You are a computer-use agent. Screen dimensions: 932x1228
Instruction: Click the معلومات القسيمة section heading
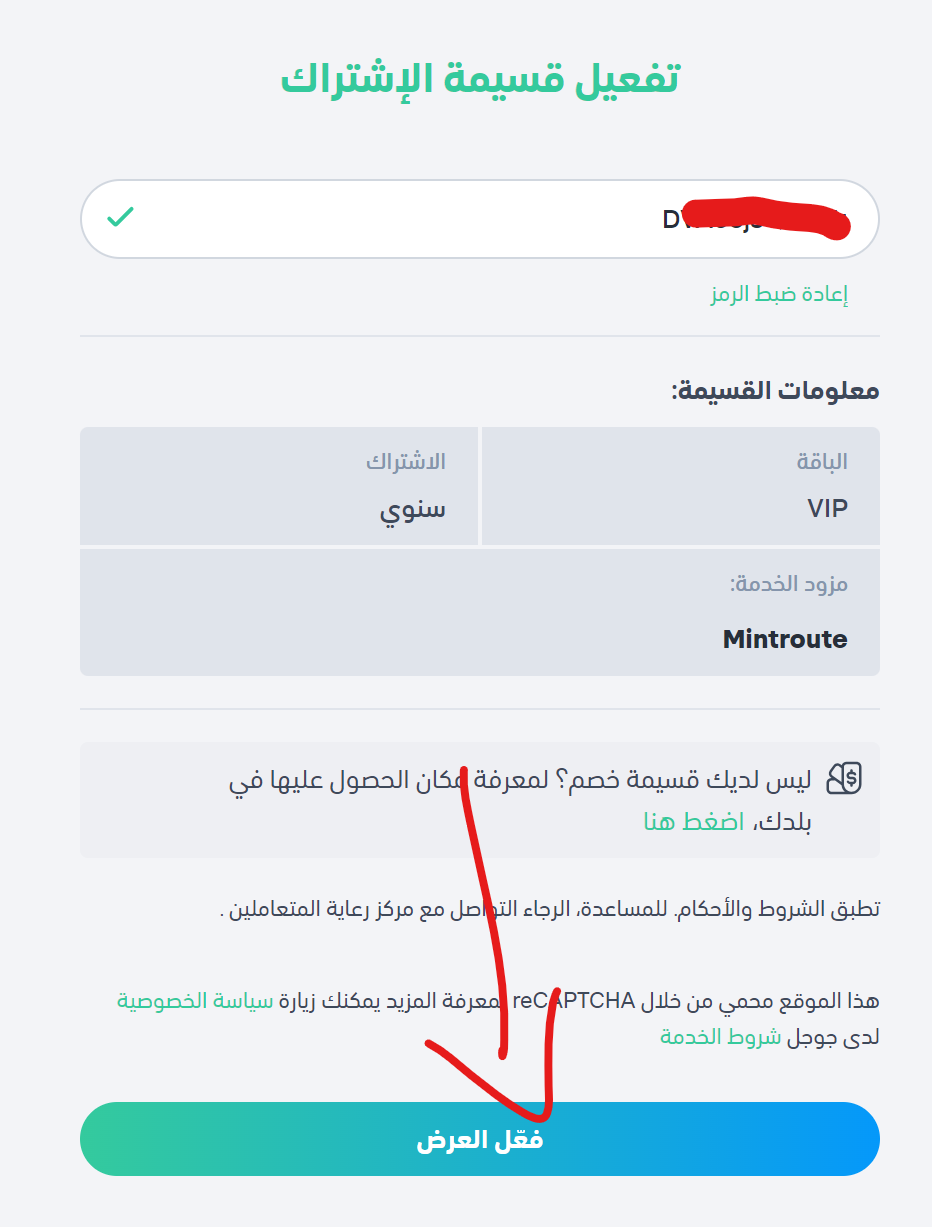[775, 390]
